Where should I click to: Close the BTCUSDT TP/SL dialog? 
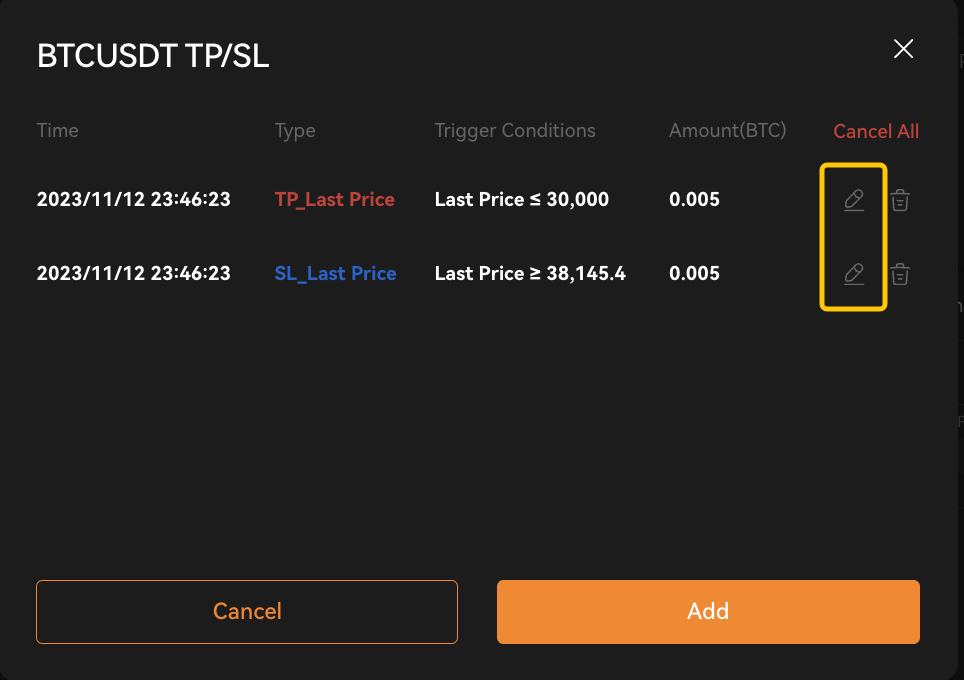click(903, 48)
